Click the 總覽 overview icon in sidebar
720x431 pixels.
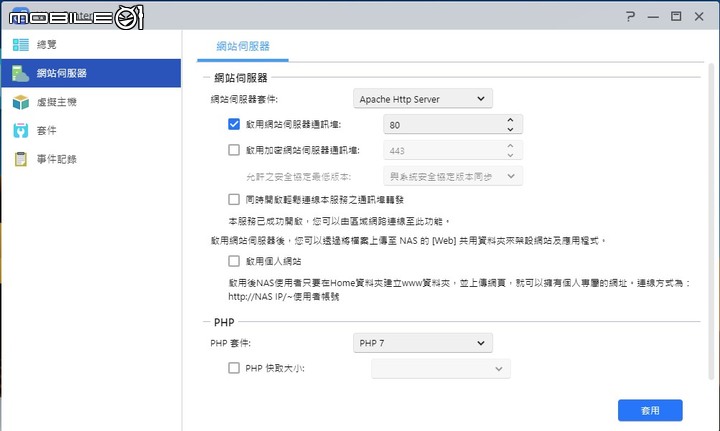click(x=21, y=45)
